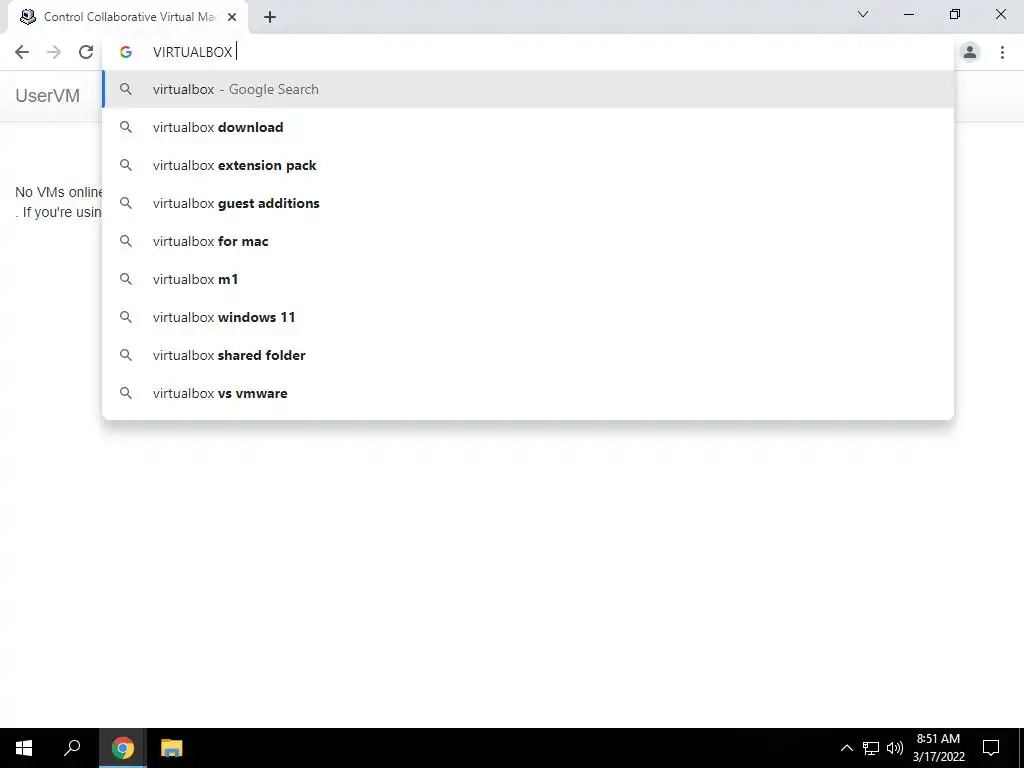1024x768 pixels.
Task: Choose 'virtualbox vs vmware' suggestion
Action: tap(528, 393)
